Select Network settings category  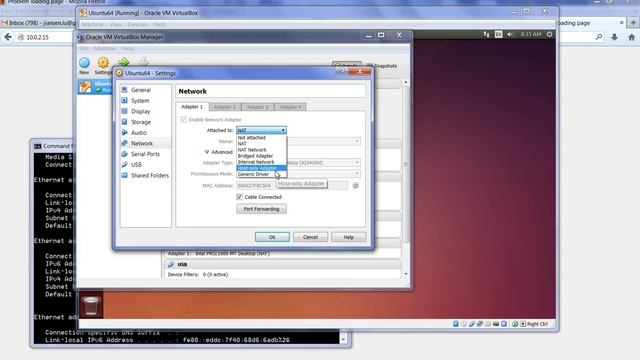pyautogui.click(x=142, y=143)
